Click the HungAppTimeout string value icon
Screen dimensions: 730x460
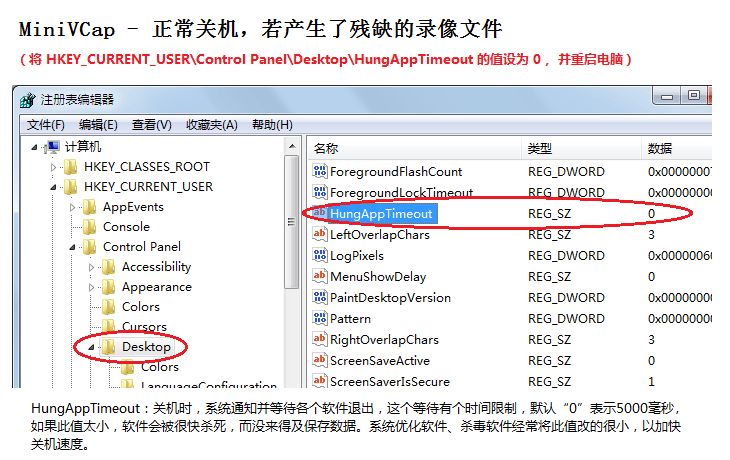point(320,213)
